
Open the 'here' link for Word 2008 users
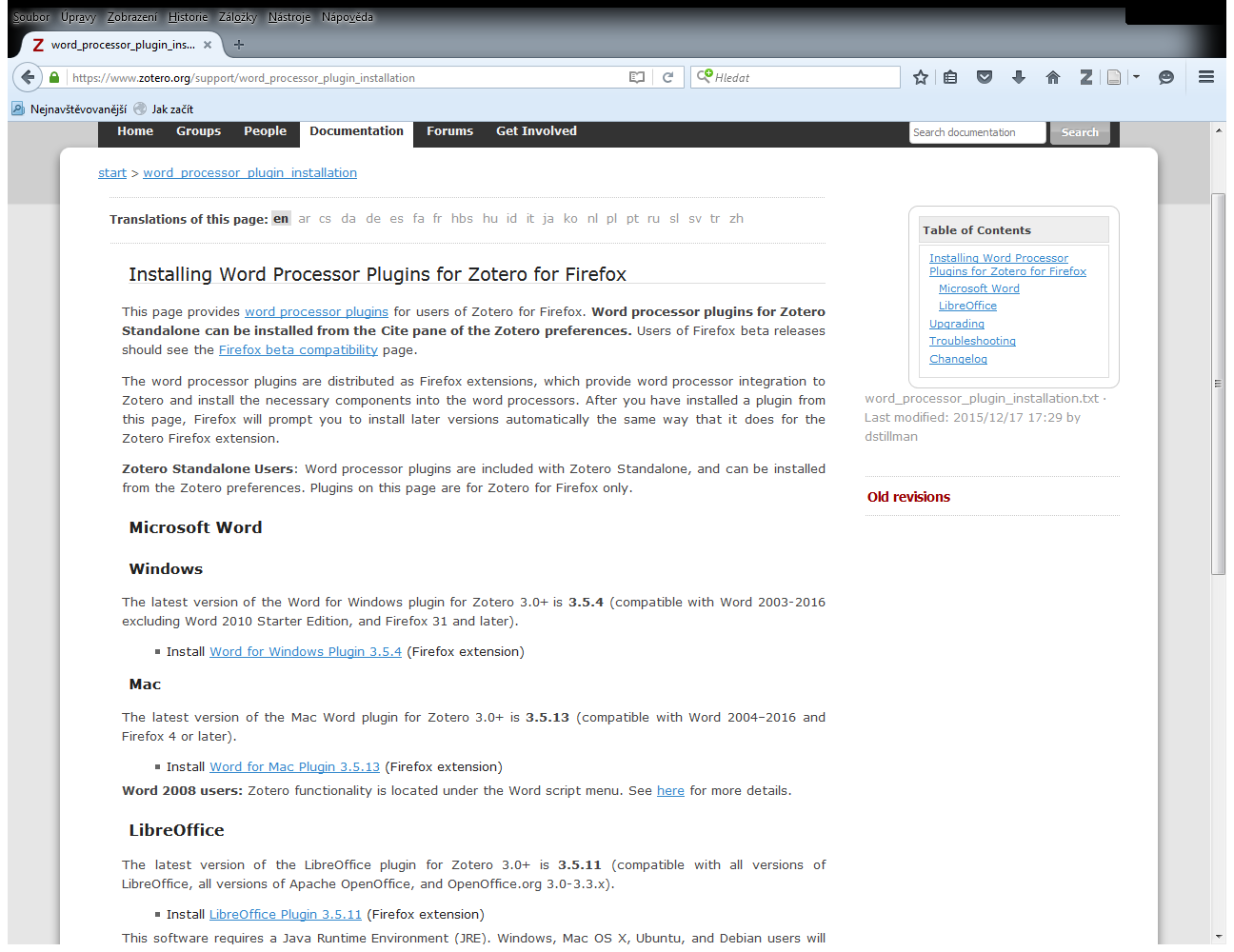pyautogui.click(x=670, y=790)
